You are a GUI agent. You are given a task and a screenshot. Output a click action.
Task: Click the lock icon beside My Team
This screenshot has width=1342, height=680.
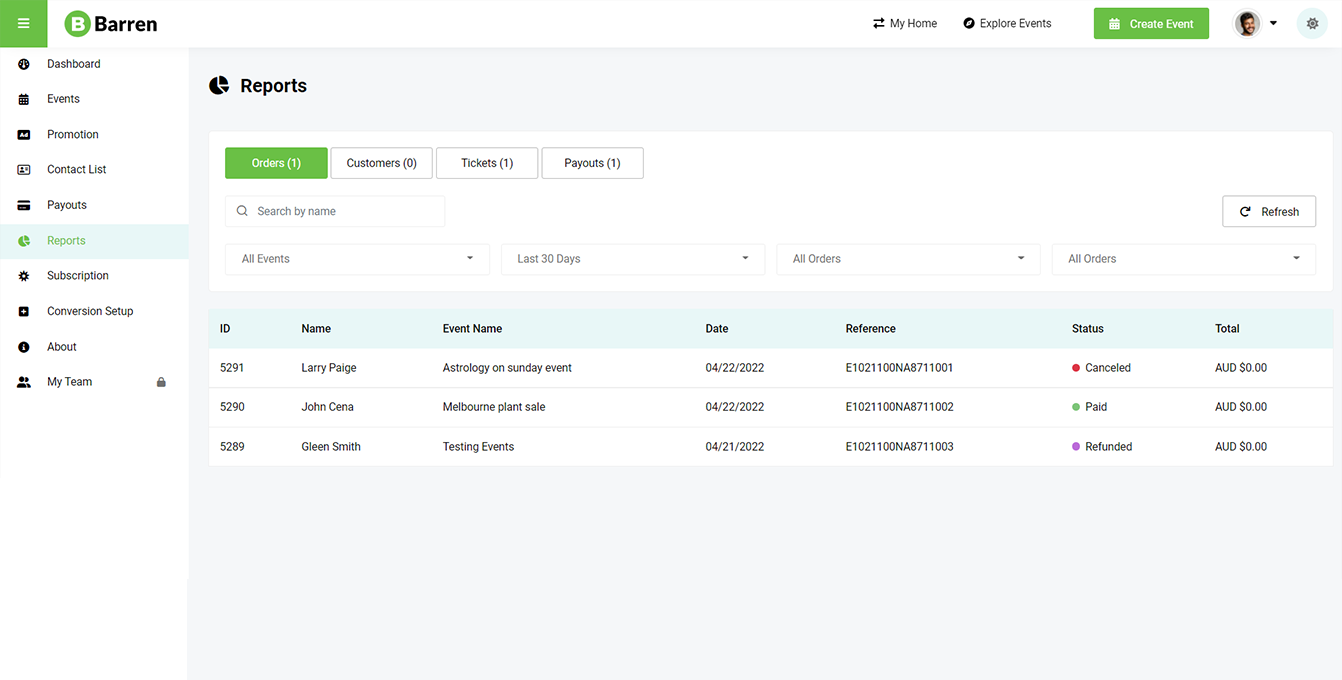(x=161, y=382)
